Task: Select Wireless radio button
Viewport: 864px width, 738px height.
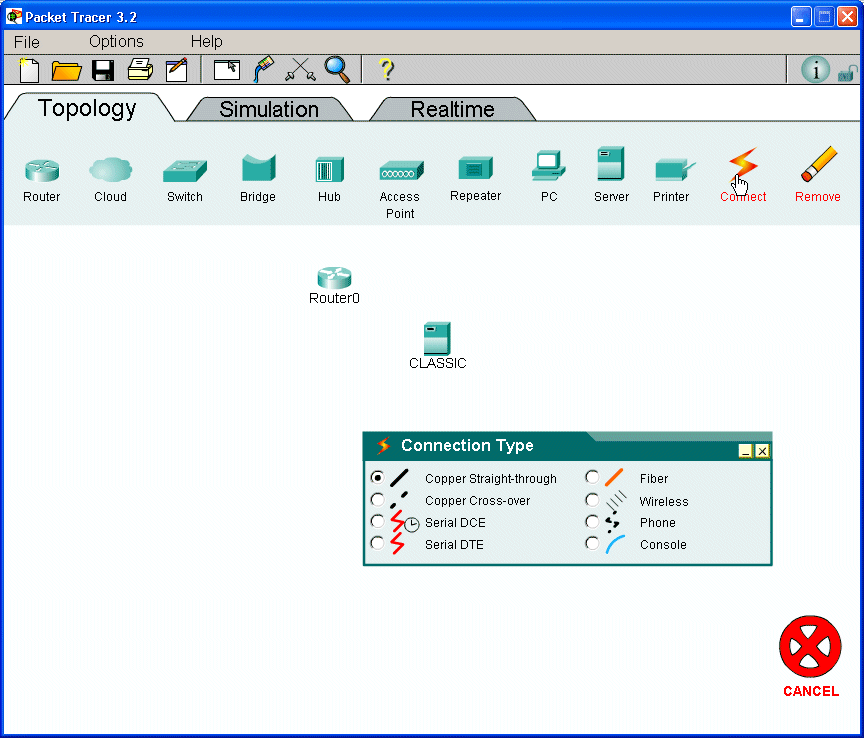Action: click(592, 500)
